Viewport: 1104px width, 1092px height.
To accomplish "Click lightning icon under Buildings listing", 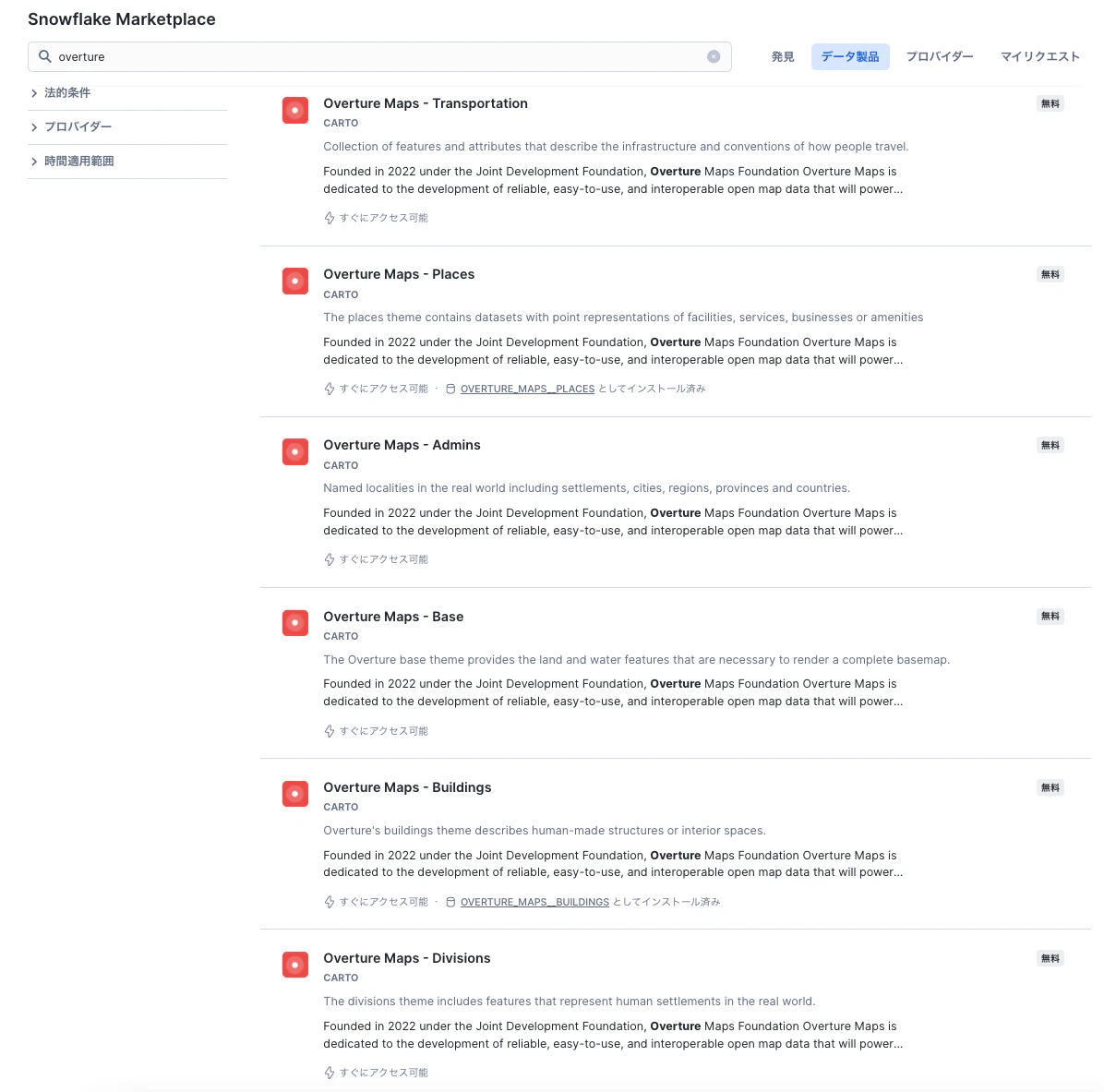I will tap(329, 902).
